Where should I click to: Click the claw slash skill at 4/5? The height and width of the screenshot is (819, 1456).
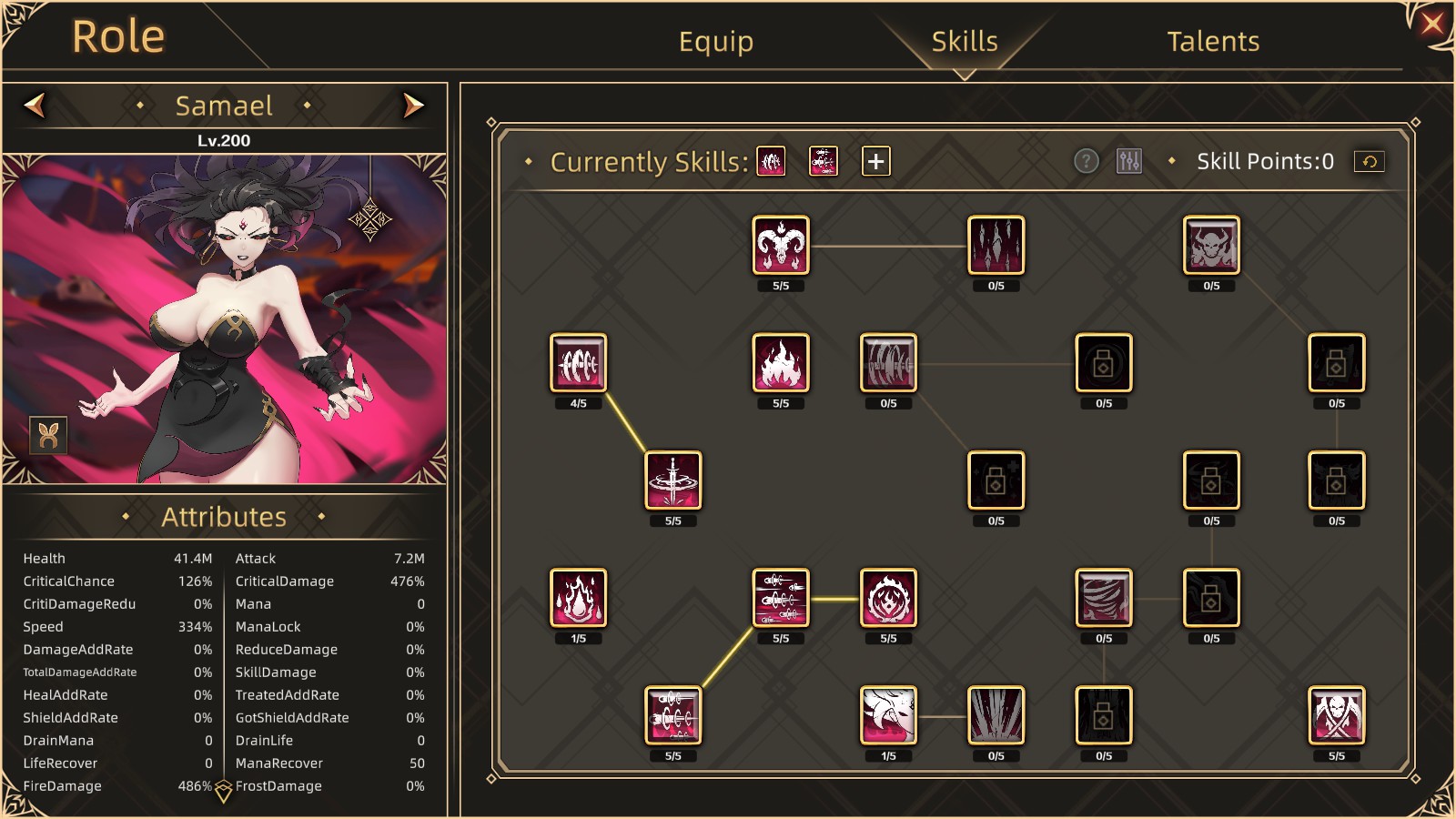tap(578, 362)
